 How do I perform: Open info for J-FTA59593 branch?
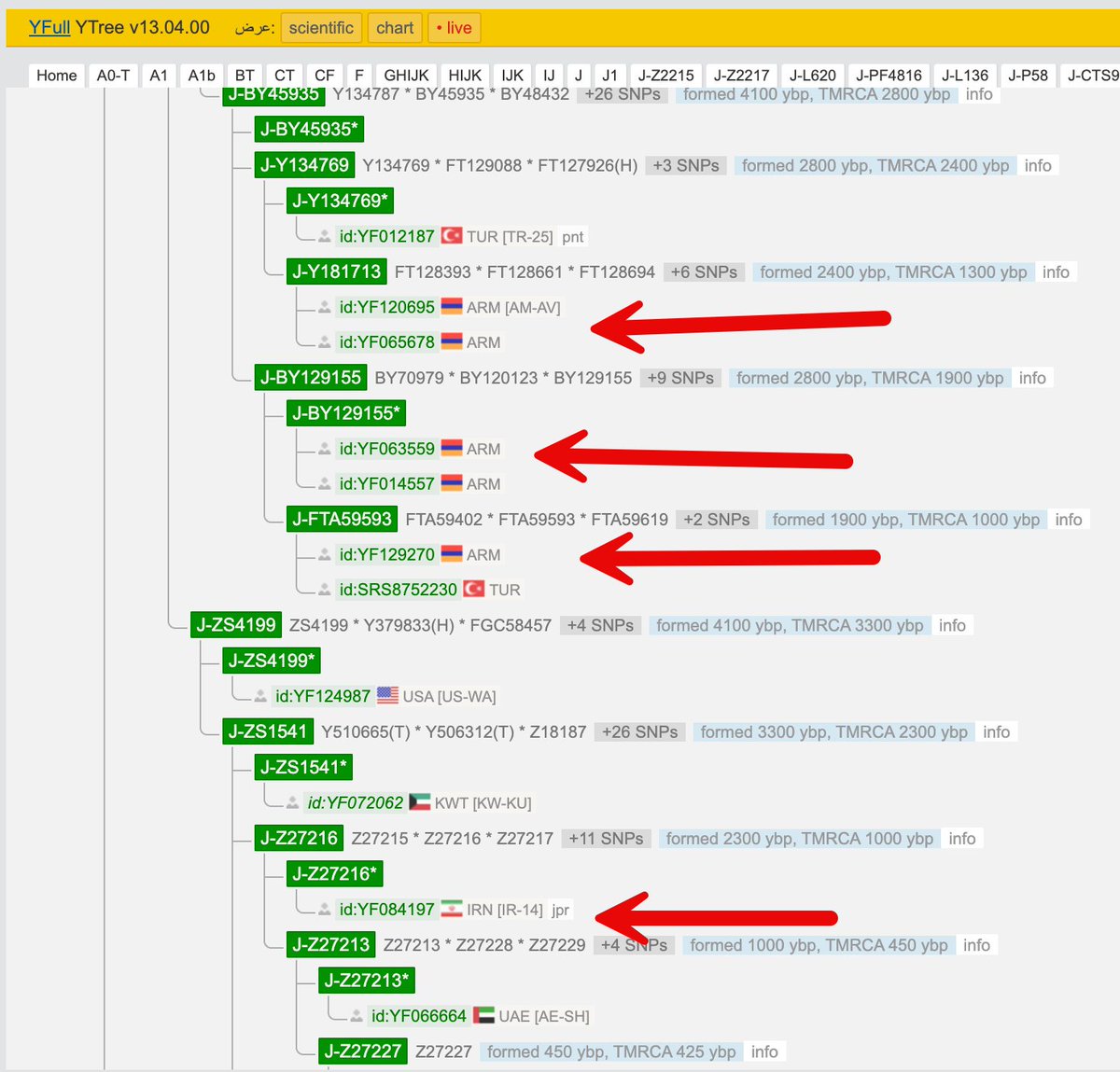tap(1069, 520)
